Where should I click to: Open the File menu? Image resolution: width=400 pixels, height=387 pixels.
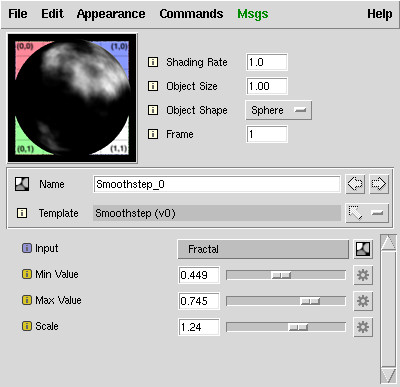18,14
